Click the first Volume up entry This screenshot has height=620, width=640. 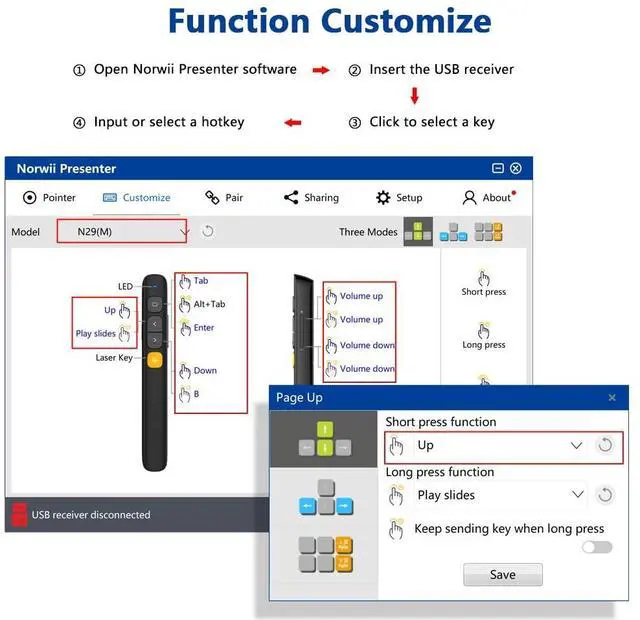354,296
